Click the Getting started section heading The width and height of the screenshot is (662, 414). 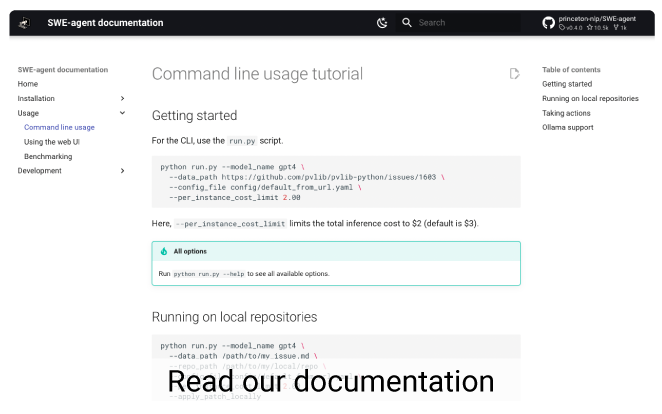tap(194, 116)
